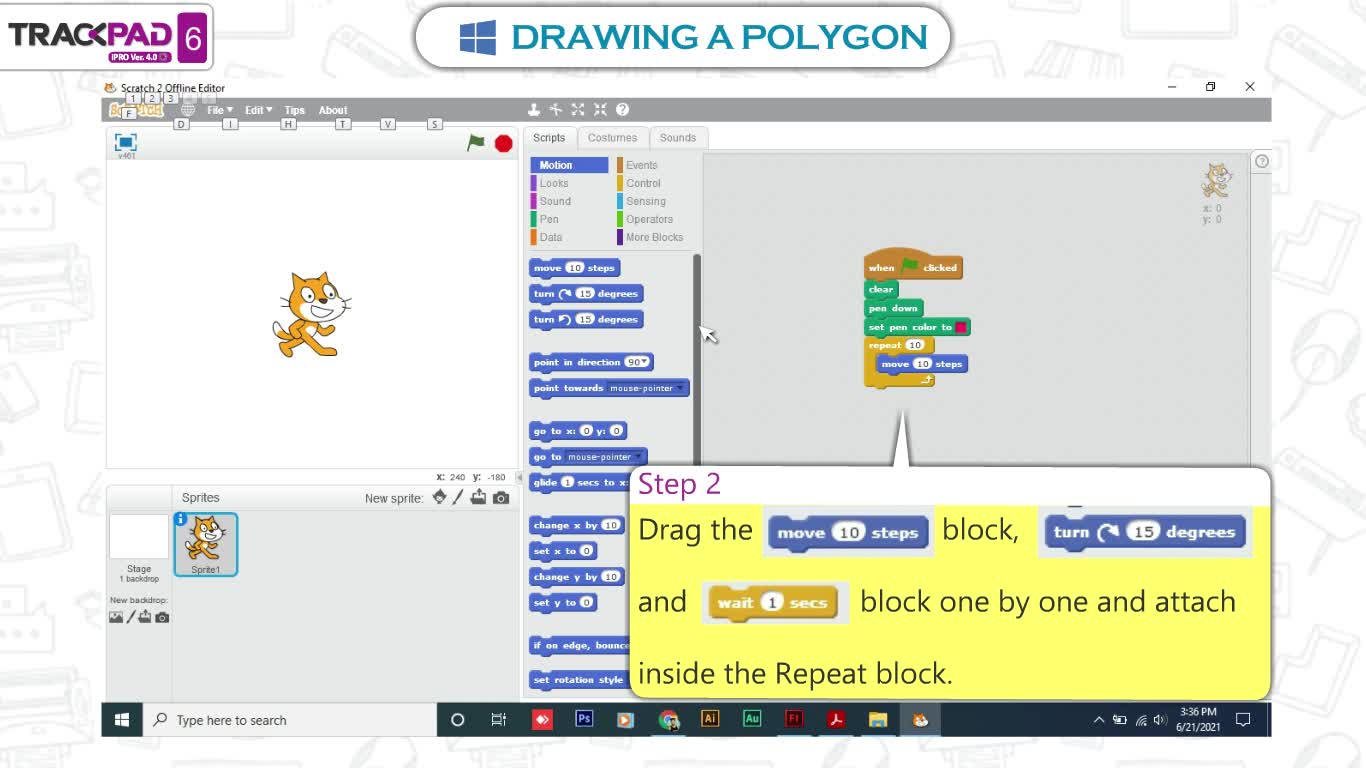Open the help panel question mark beside the scripts area
Screen dimensions: 1366x768
(x=1262, y=161)
